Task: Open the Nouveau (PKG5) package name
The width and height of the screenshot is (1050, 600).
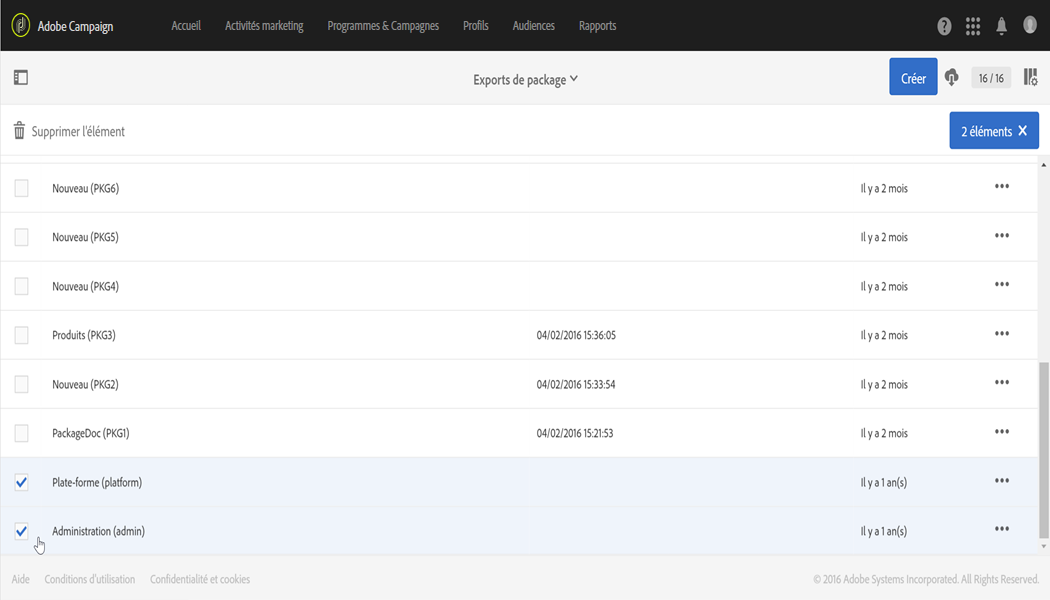Action: click(85, 237)
